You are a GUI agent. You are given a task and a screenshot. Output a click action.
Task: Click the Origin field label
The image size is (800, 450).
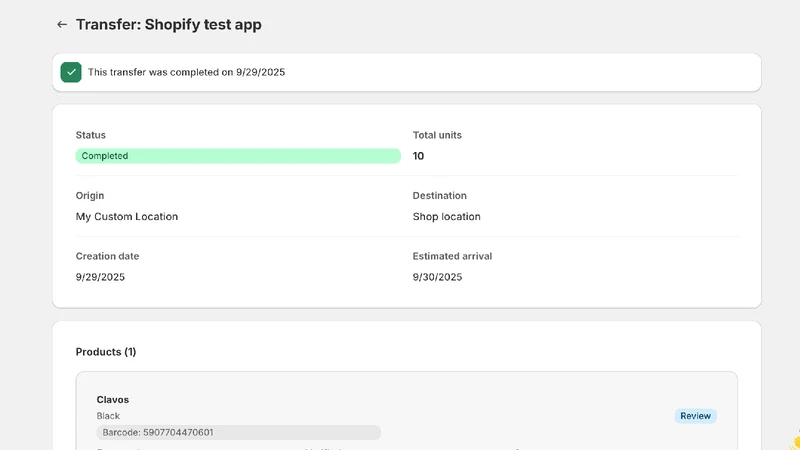(x=90, y=196)
